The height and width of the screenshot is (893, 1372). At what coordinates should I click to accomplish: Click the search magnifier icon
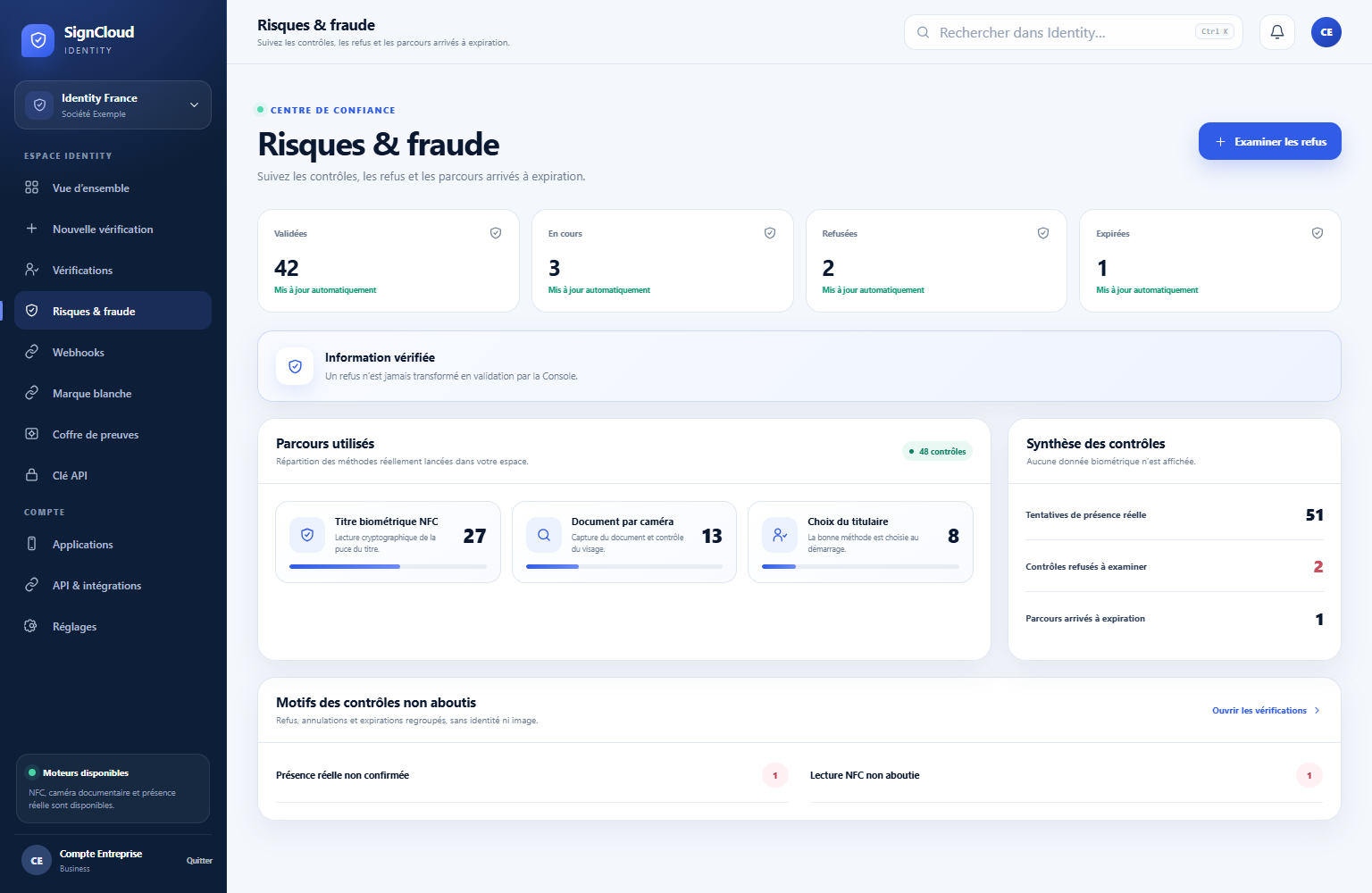click(923, 32)
